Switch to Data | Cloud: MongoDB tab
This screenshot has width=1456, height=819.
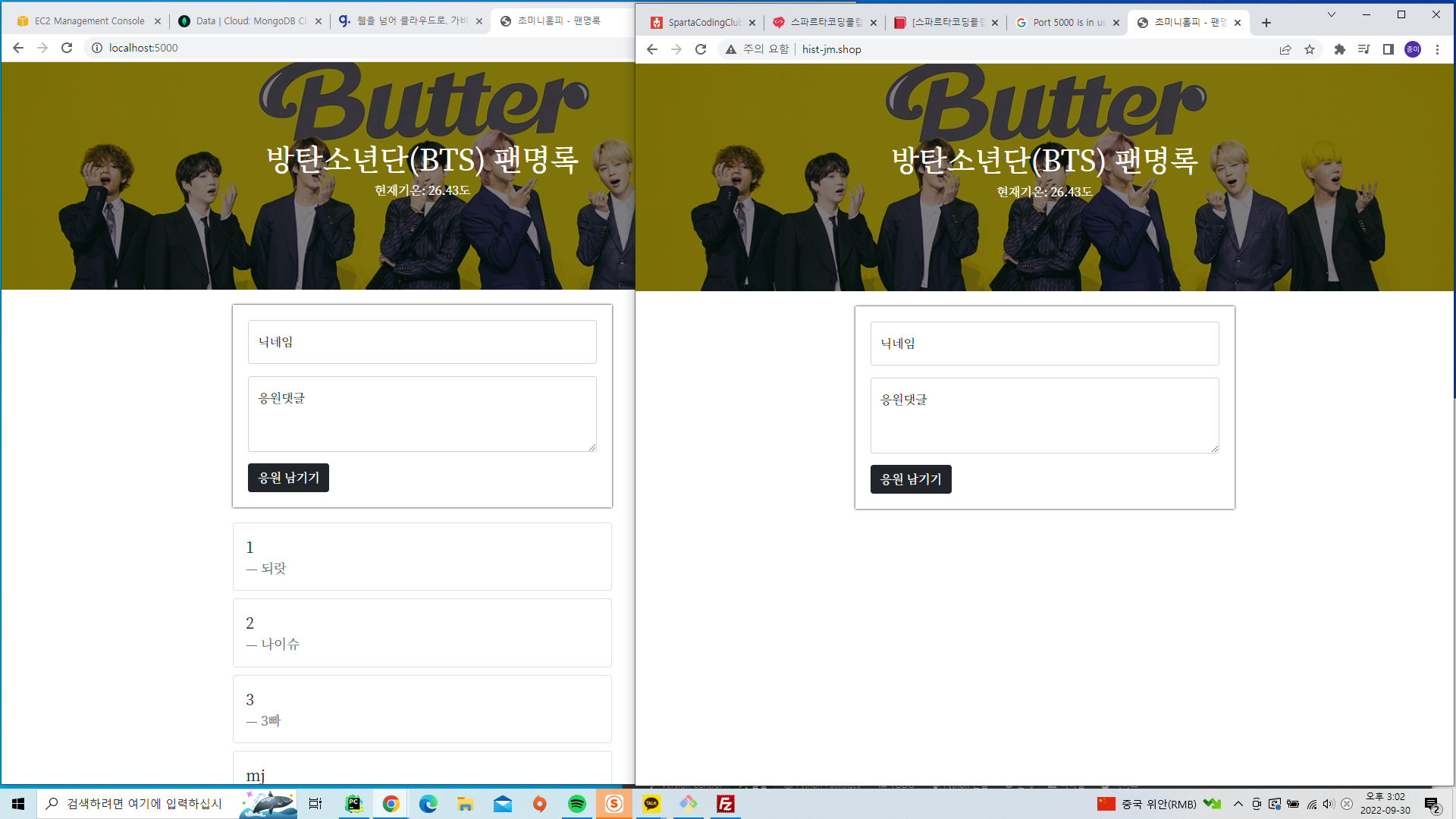pyautogui.click(x=250, y=21)
